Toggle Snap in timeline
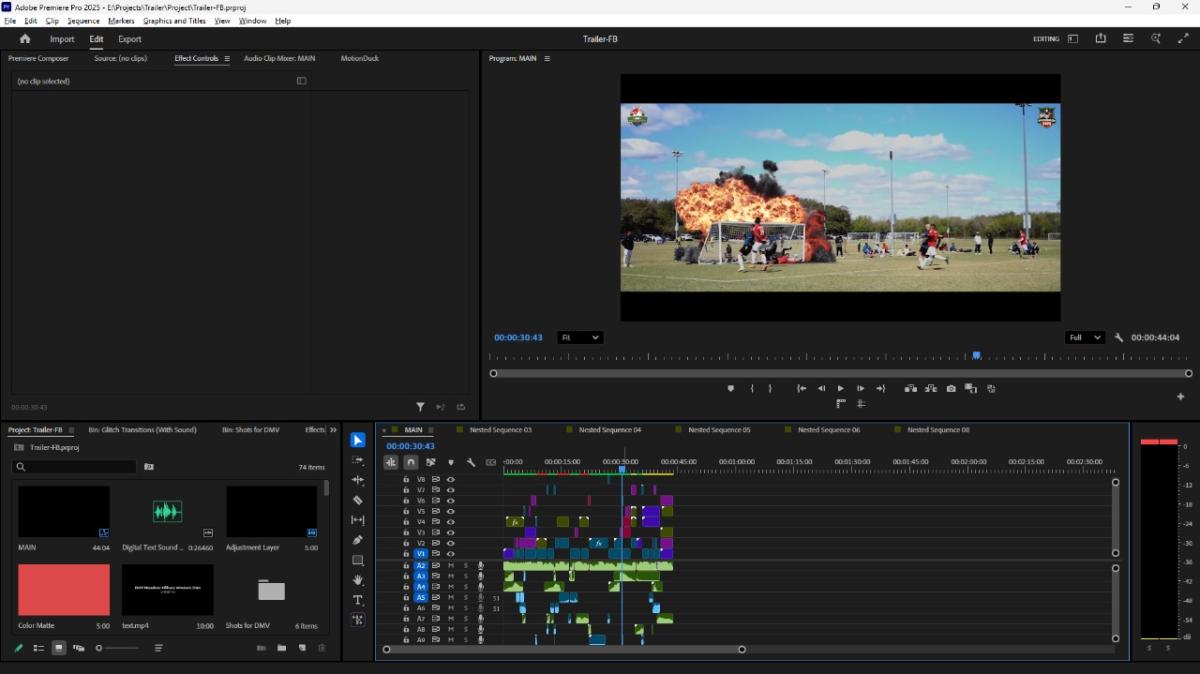The image size is (1200, 674). [411, 462]
